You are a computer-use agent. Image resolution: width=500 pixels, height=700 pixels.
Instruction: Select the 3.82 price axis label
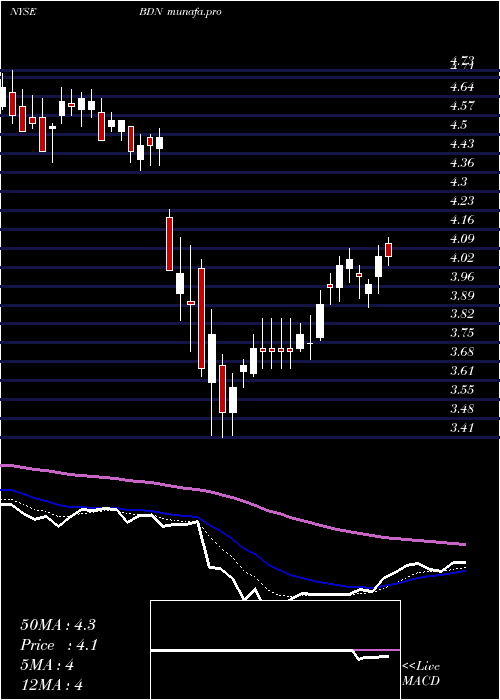tap(462, 314)
